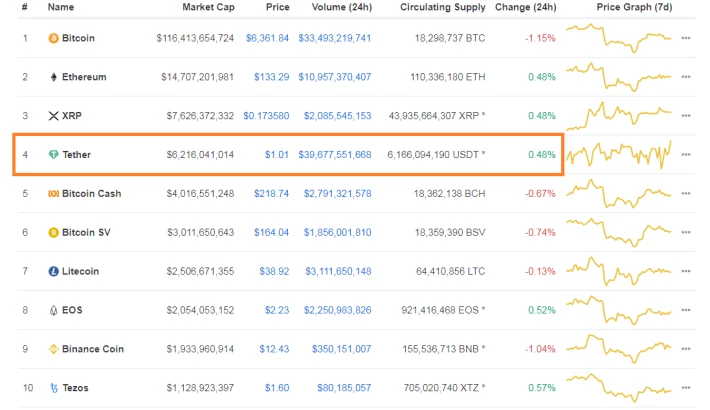Open the Ethereum name link
Viewport: 710px width, 410px height.
[x=84, y=77]
